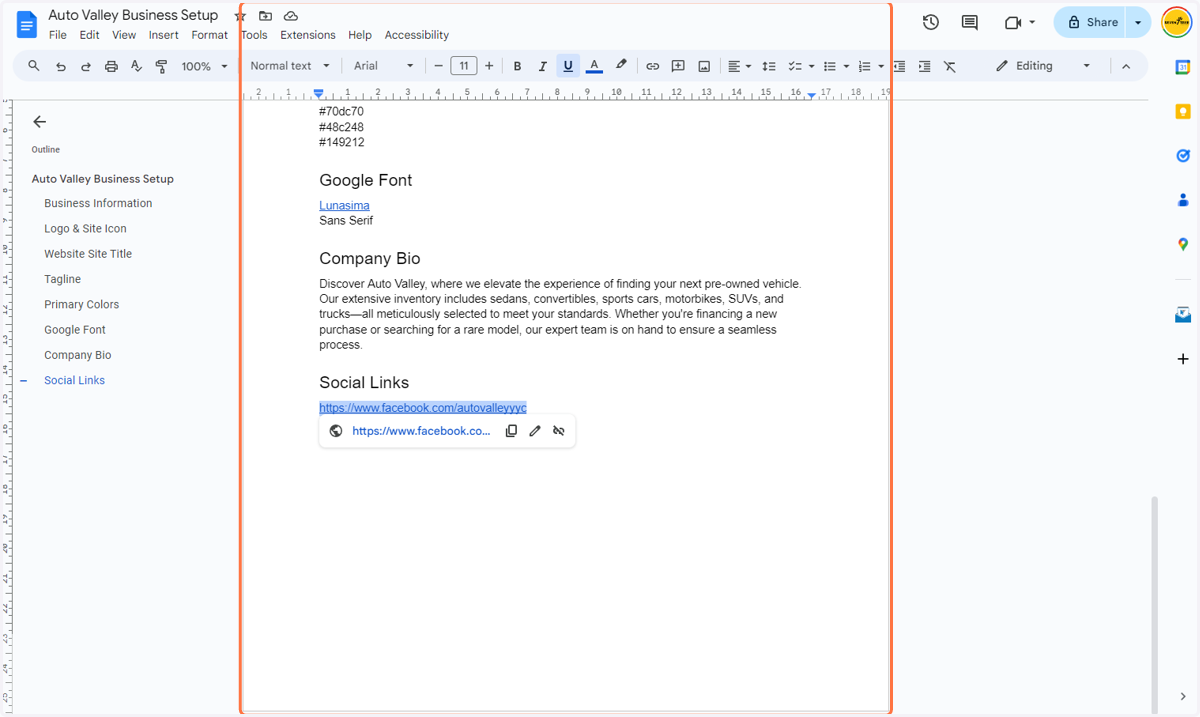
Task: Redo the last action
Action: [x=86, y=66]
